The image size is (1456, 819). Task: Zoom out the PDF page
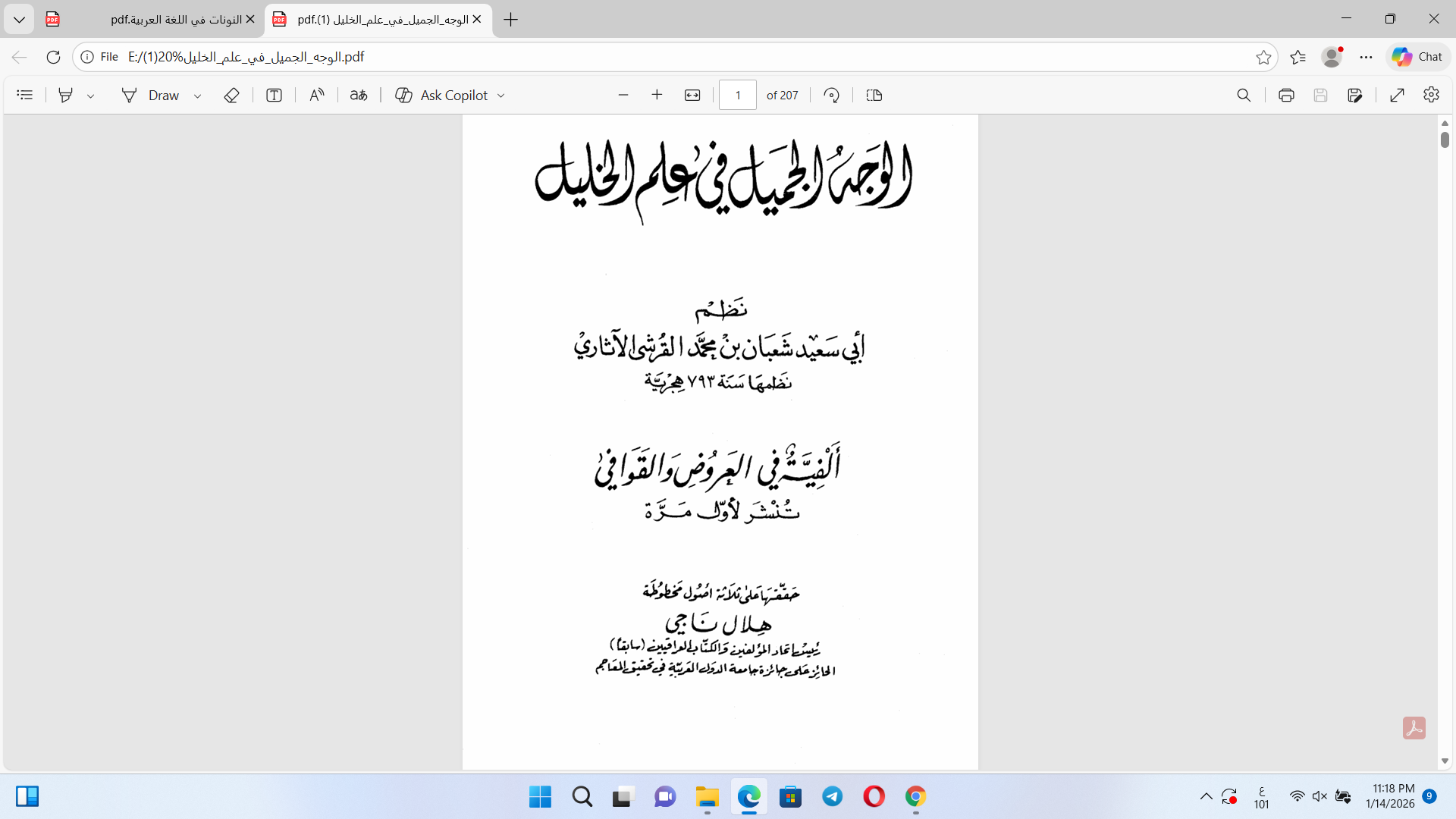click(623, 95)
